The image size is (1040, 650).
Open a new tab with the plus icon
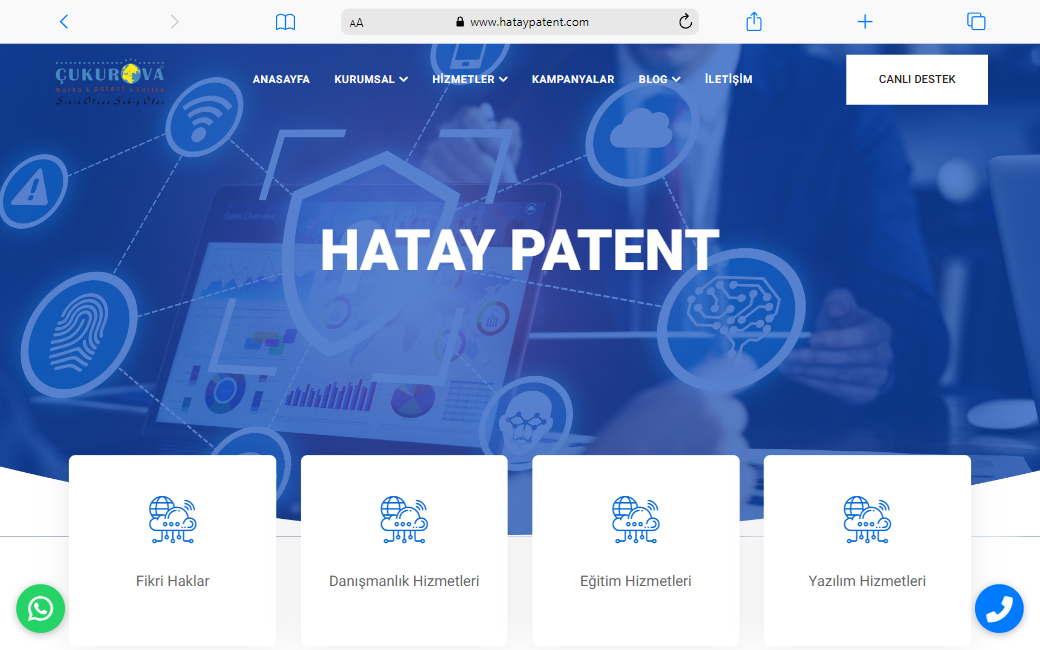pyautogui.click(x=864, y=21)
